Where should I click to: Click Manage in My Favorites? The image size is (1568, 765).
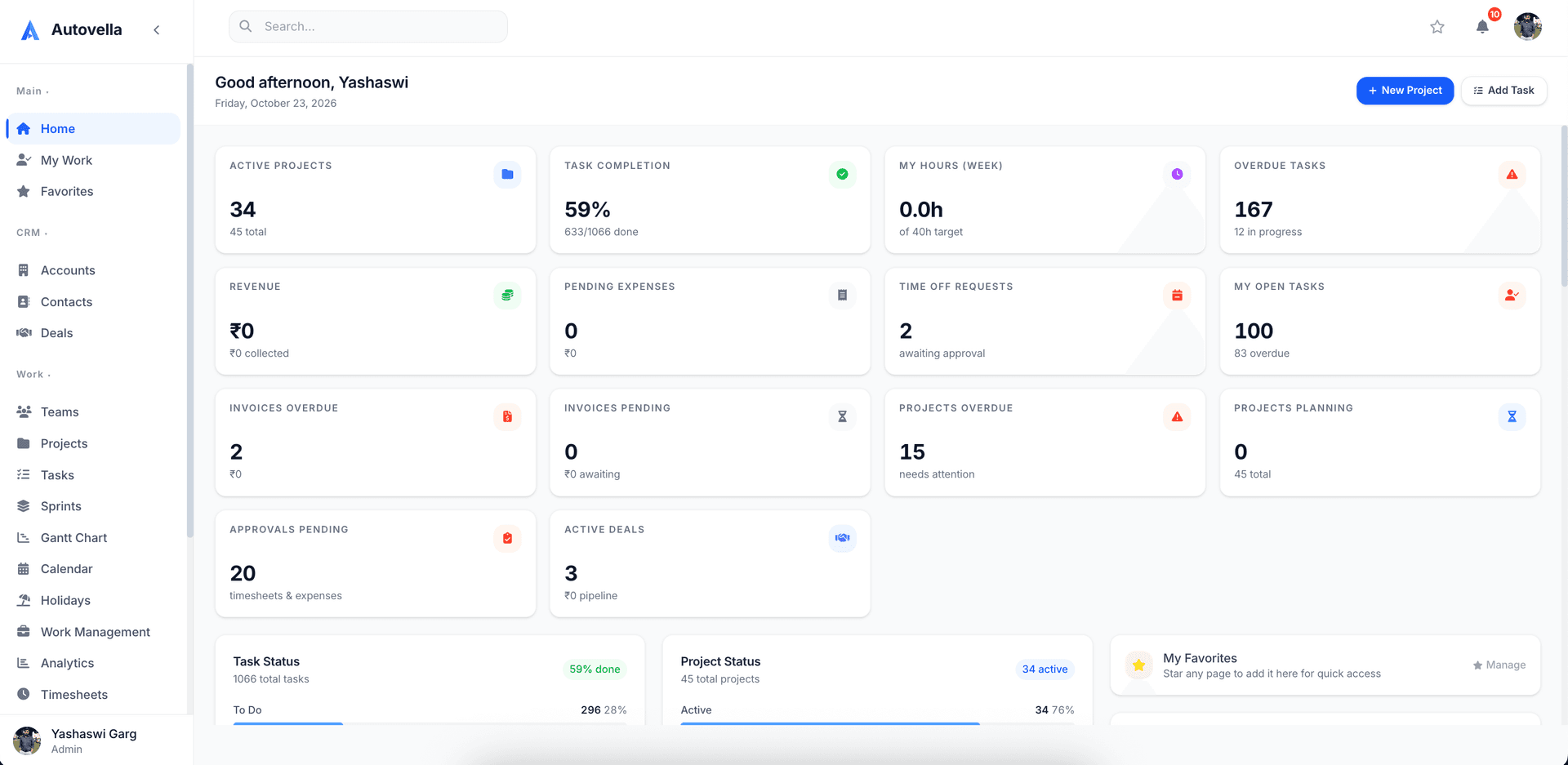click(1499, 665)
